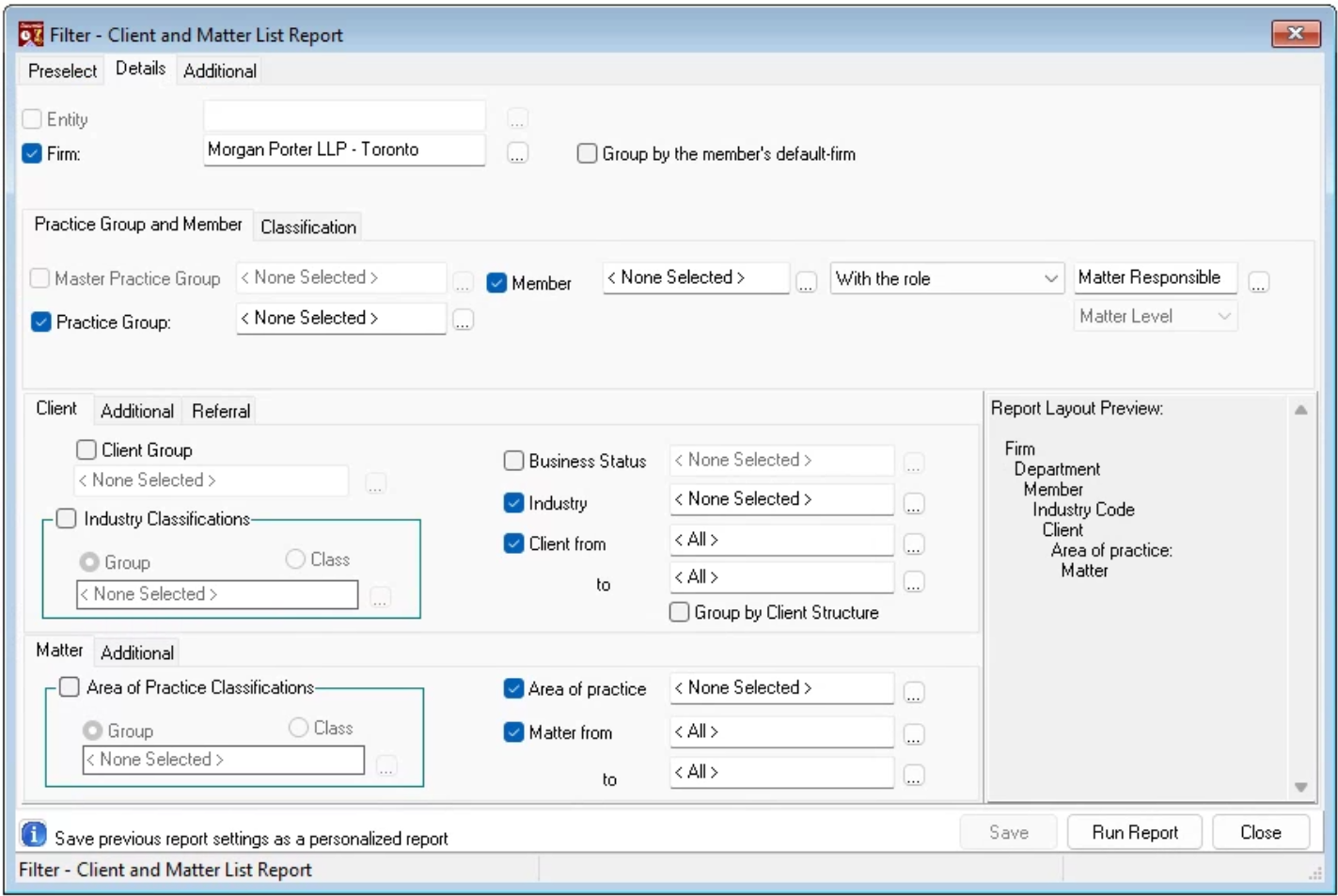Click the Member None Selected field
The width and height of the screenshot is (1338, 896).
696,277
